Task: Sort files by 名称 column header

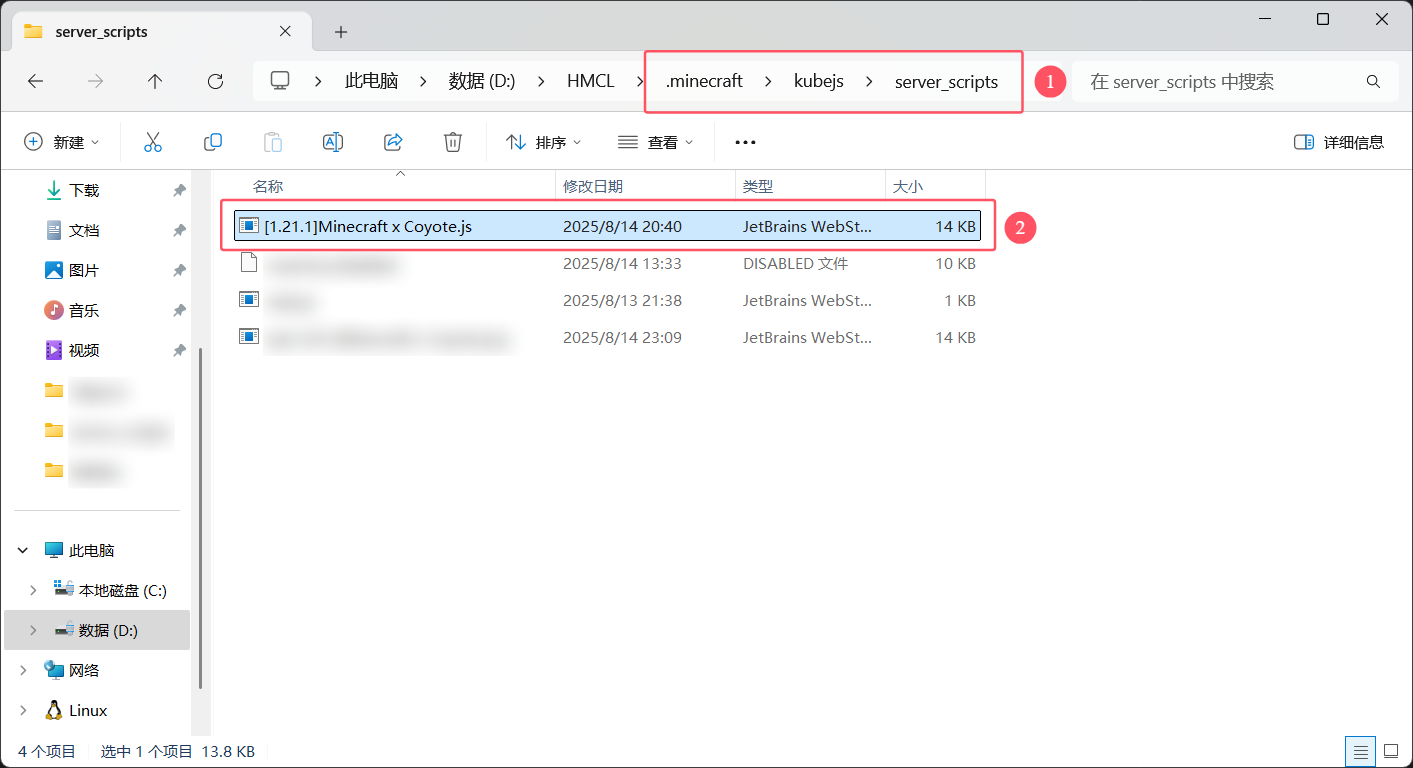Action: (400, 186)
